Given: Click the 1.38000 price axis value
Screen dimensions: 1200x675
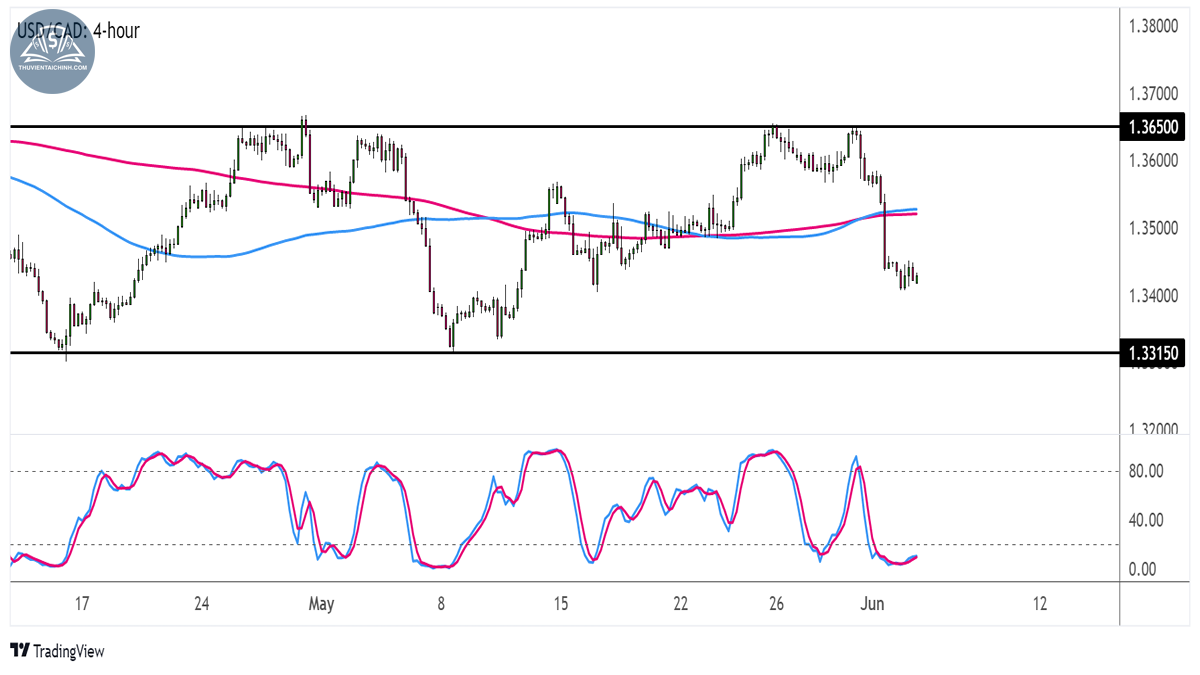Looking at the screenshot, I should pyautogui.click(x=1151, y=27).
